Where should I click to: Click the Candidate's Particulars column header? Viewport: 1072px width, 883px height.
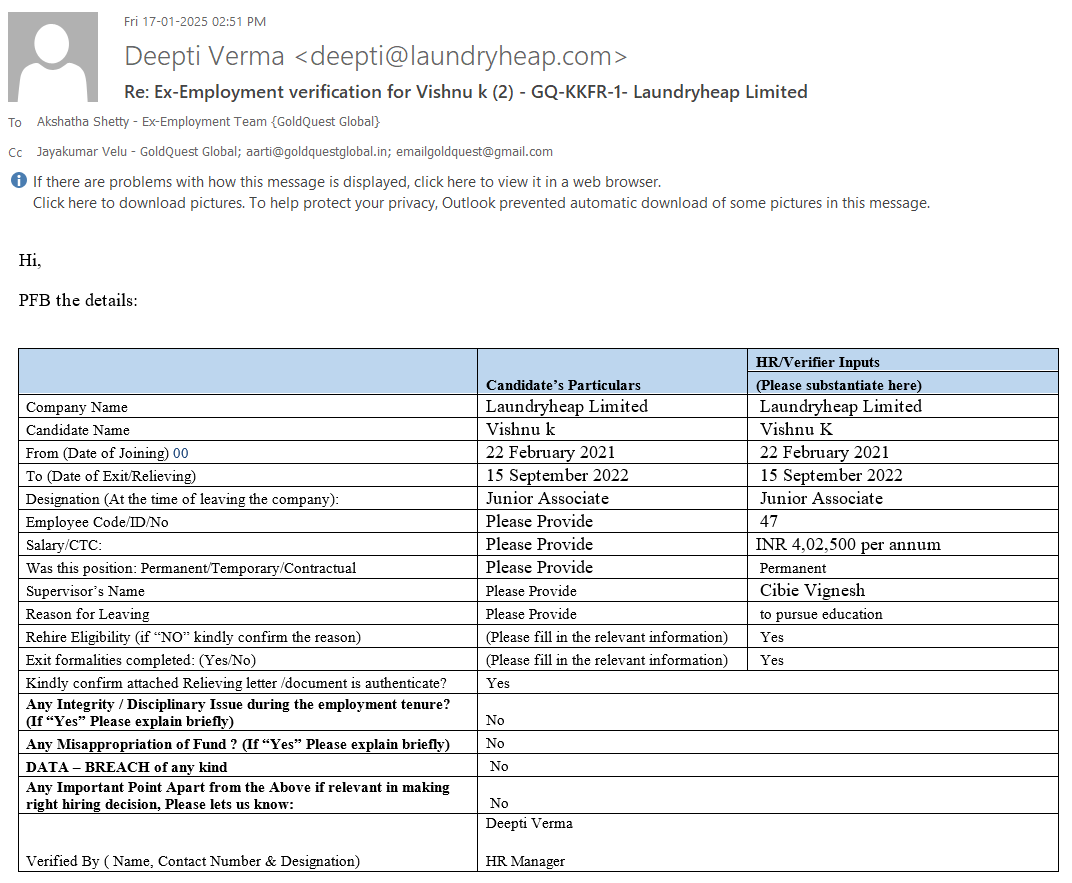pos(563,385)
